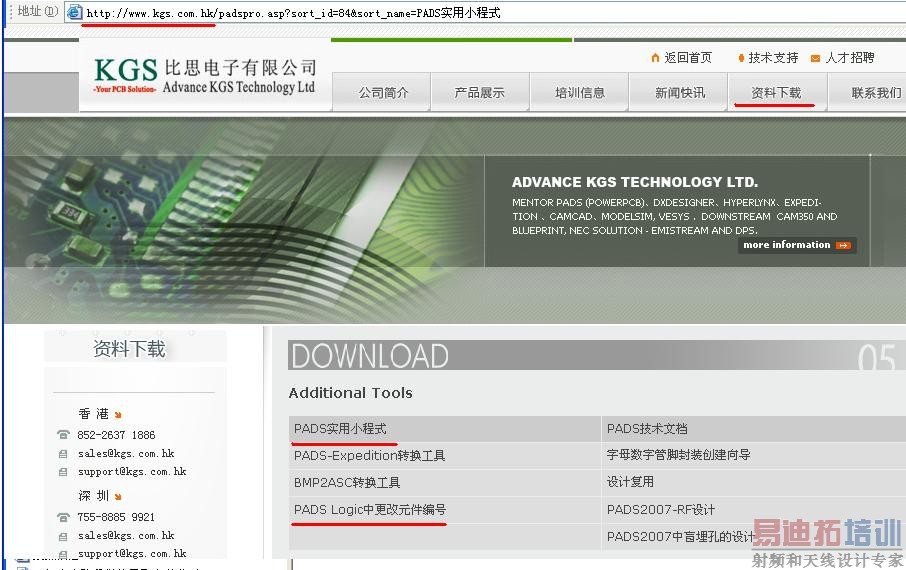Select the PADS实用小程式 category

pyautogui.click(x=340, y=429)
